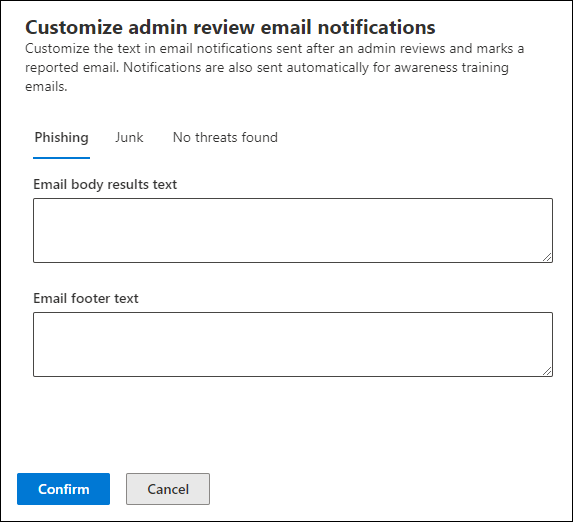Focus the Email footer text box
The width and height of the screenshot is (573, 522).
293,344
